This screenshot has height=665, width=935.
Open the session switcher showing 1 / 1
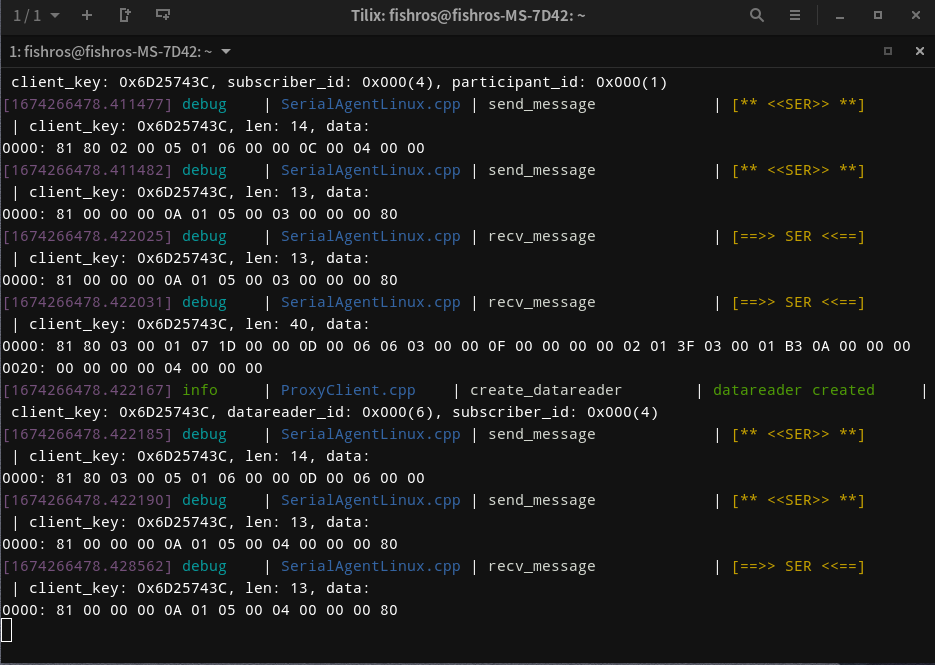pos(35,16)
